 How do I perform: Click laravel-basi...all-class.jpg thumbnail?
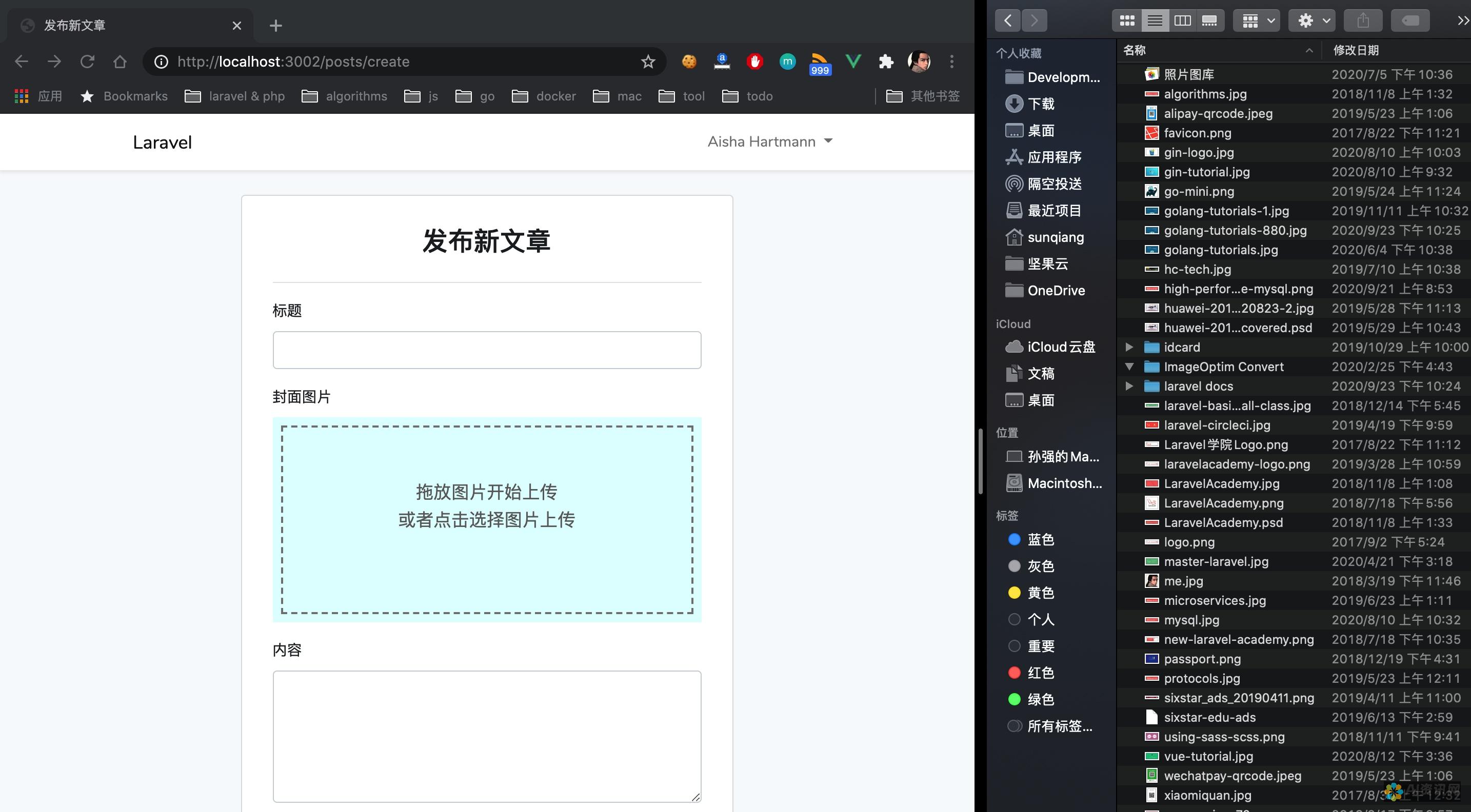(x=1150, y=406)
